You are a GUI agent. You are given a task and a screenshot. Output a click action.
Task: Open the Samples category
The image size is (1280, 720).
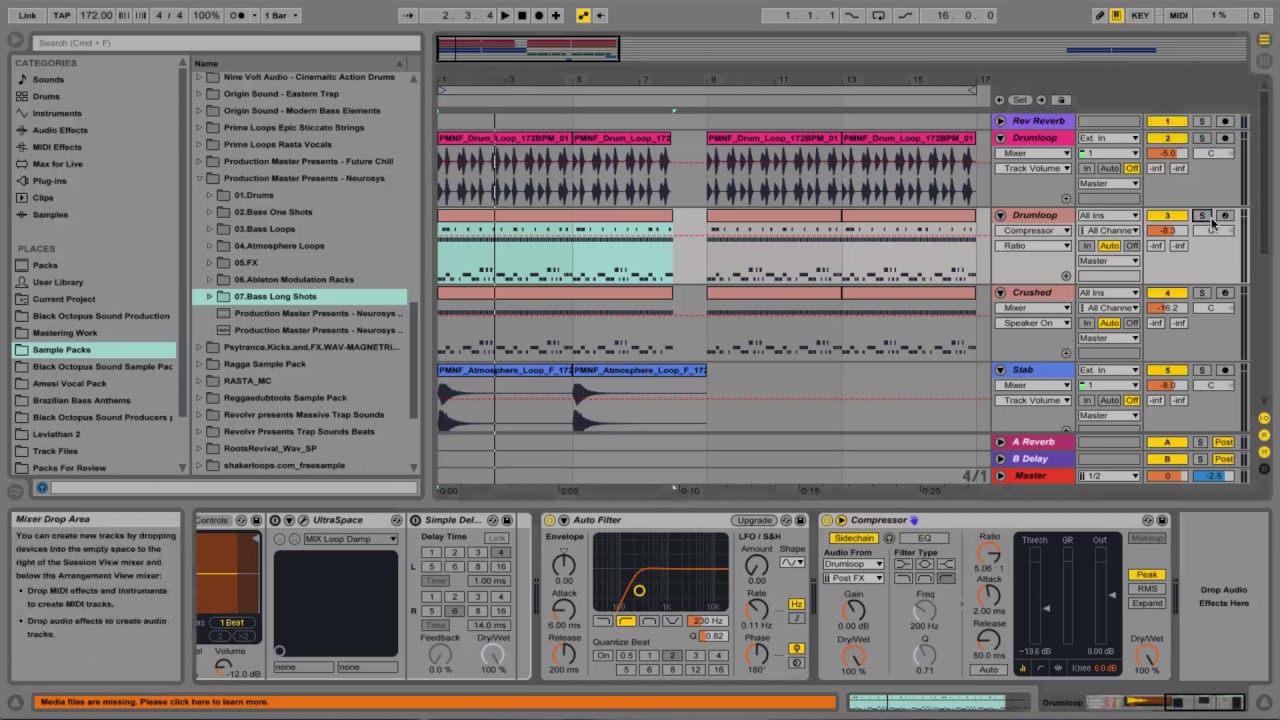pyautogui.click(x=50, y=214)
